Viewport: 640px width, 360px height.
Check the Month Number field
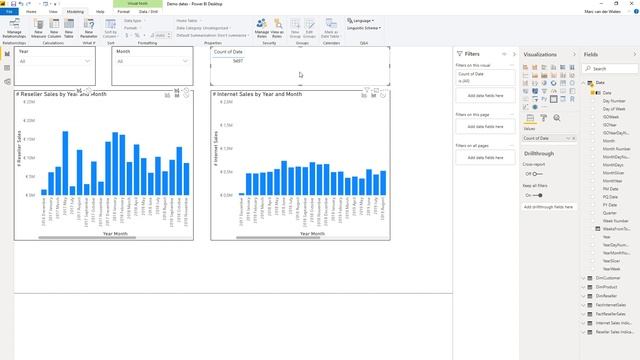pos(593,149)
